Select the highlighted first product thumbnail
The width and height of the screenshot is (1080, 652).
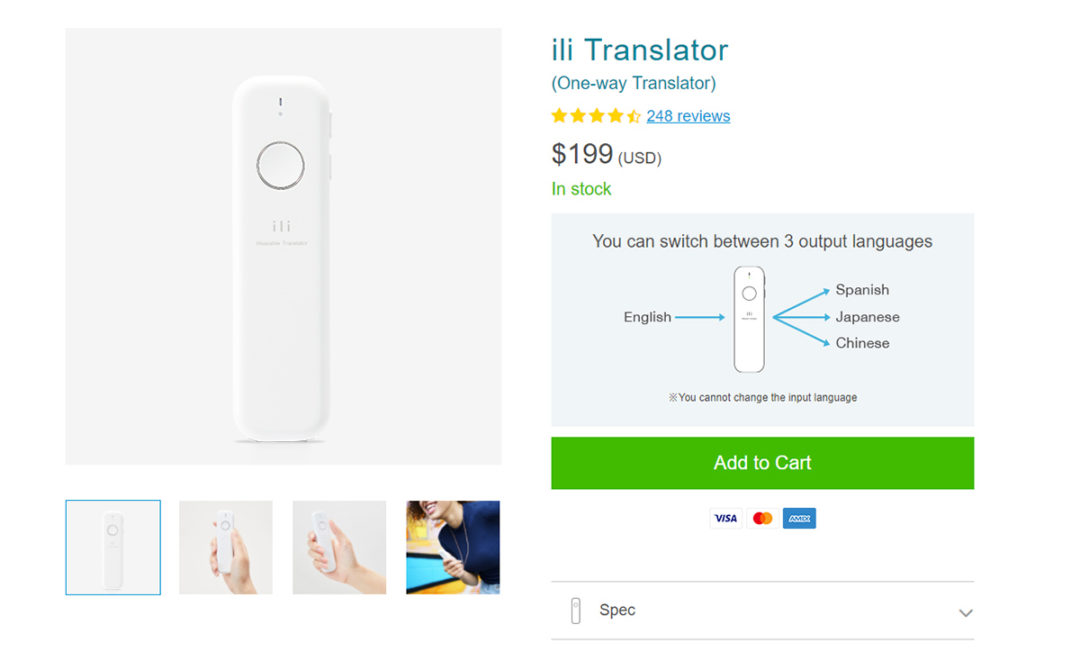(x=113, y=548)
